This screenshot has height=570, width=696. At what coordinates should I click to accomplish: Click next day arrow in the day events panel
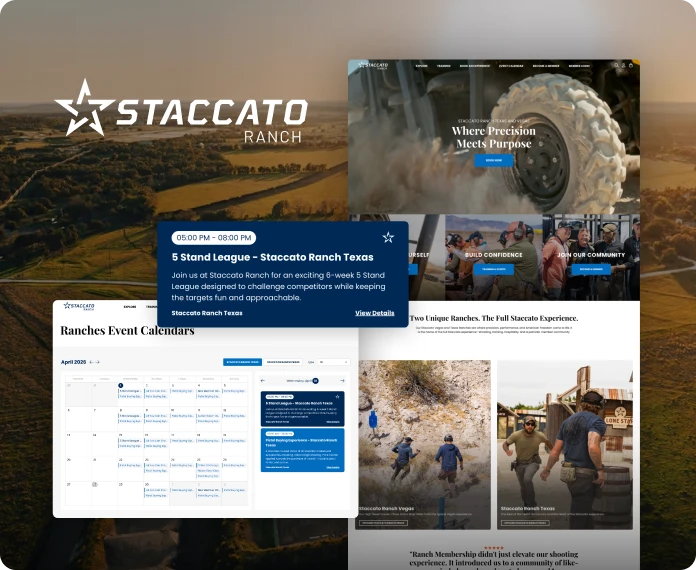[342, 380]
